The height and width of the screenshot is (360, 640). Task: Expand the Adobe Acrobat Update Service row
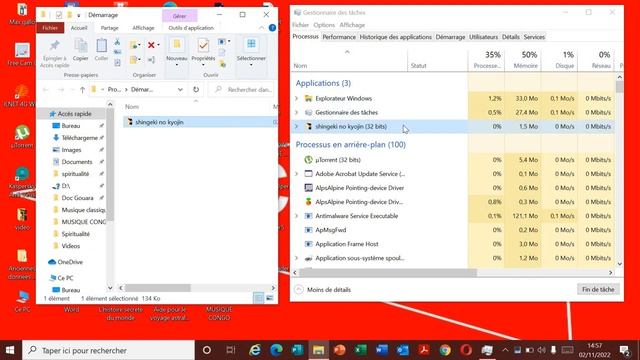(297, 174)
